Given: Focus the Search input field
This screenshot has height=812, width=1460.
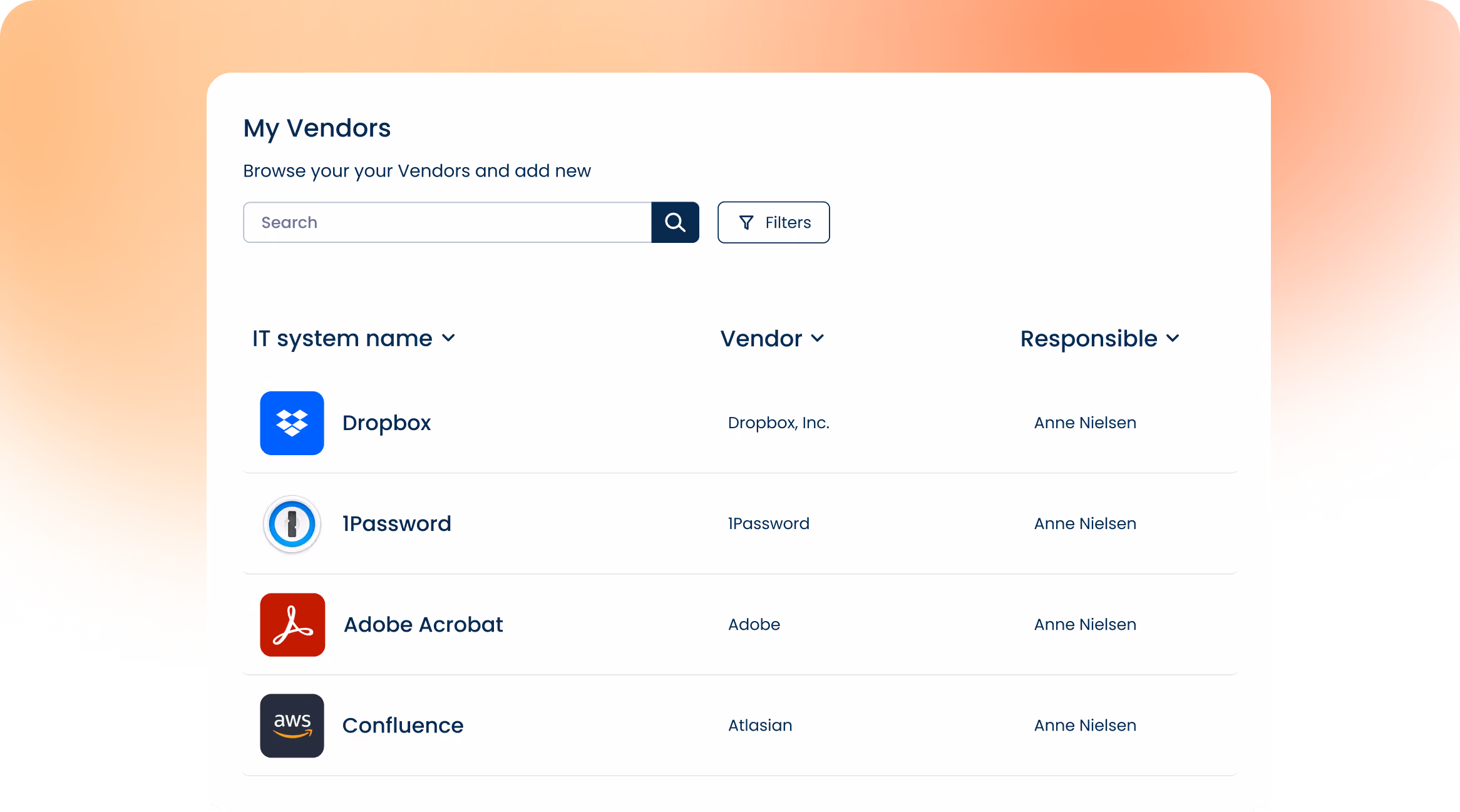Looking at the screenshot, I should [447, 222].
